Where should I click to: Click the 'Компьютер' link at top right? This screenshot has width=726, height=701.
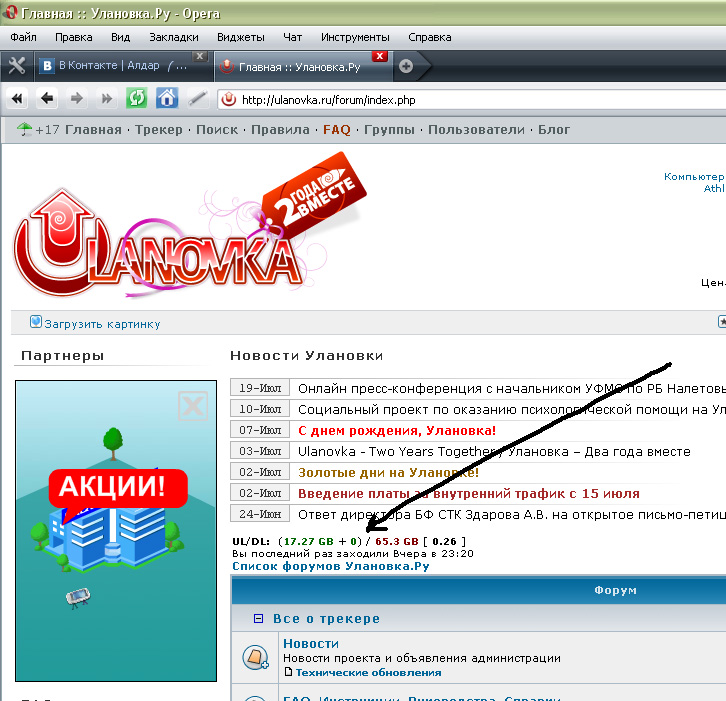point(694,176)
